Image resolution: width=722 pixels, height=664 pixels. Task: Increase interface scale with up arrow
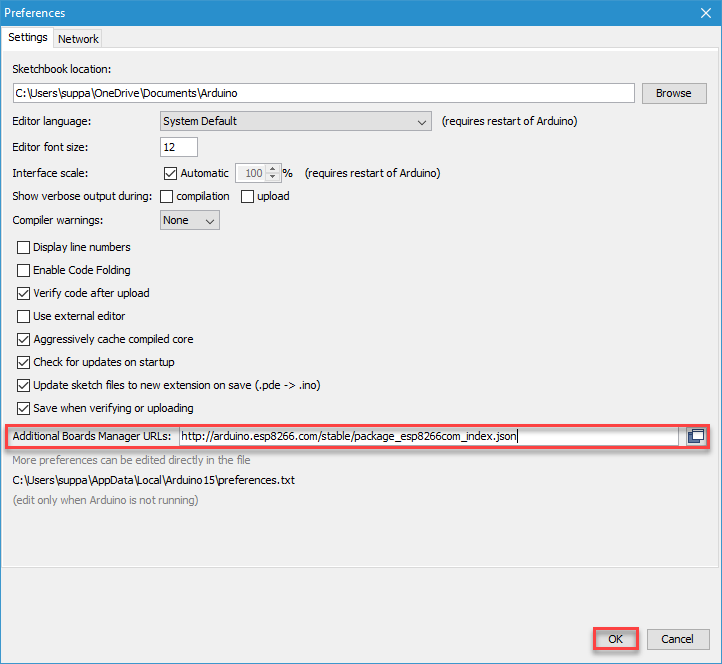coord(273,169)
